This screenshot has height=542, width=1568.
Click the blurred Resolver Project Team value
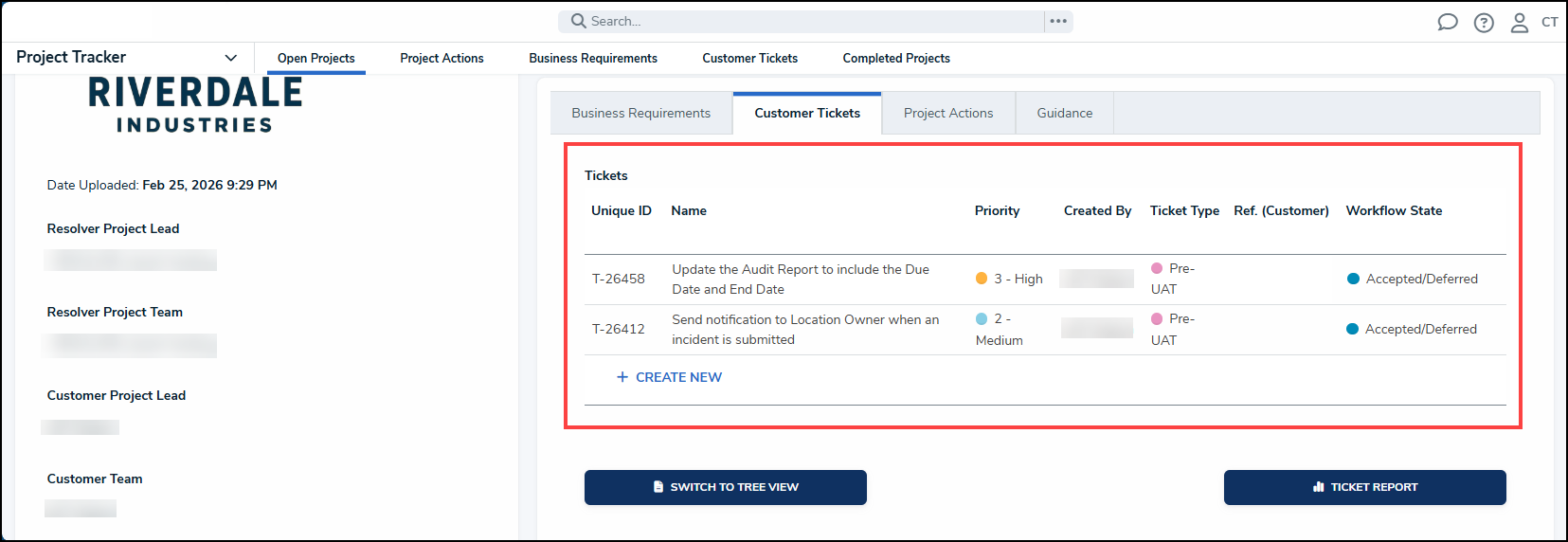point(130,345)
